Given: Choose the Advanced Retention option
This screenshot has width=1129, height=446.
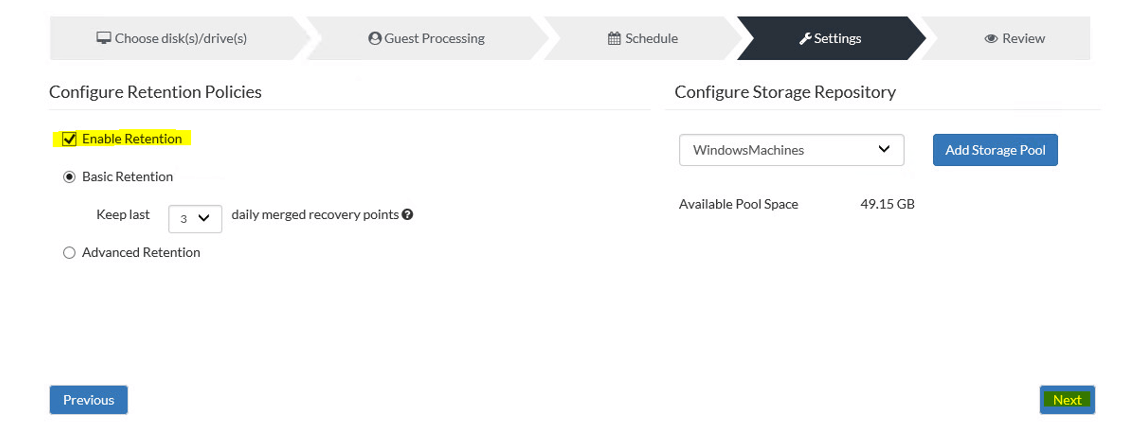Looking at the screenshot, I should [x=69, y=252].
